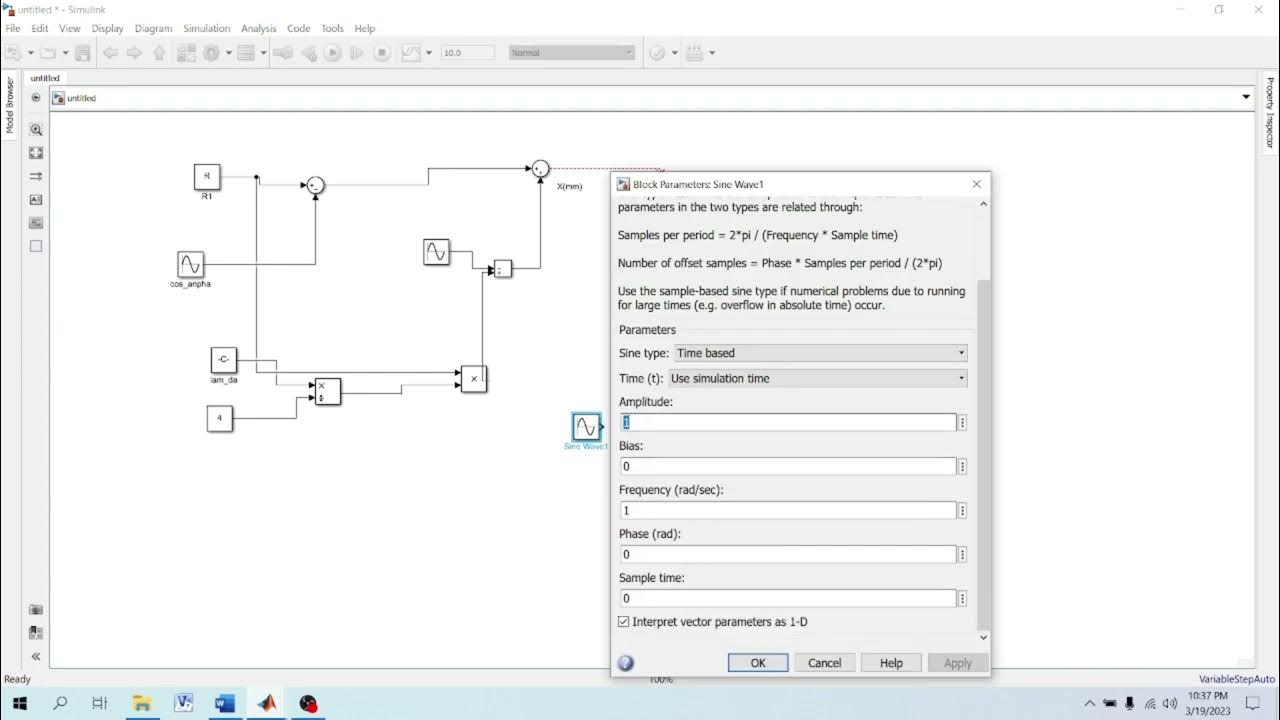This screenshot has width=1280, height=720.
Task: Click the screenshot camera icon in palette
Action: [x=36, y=609]
